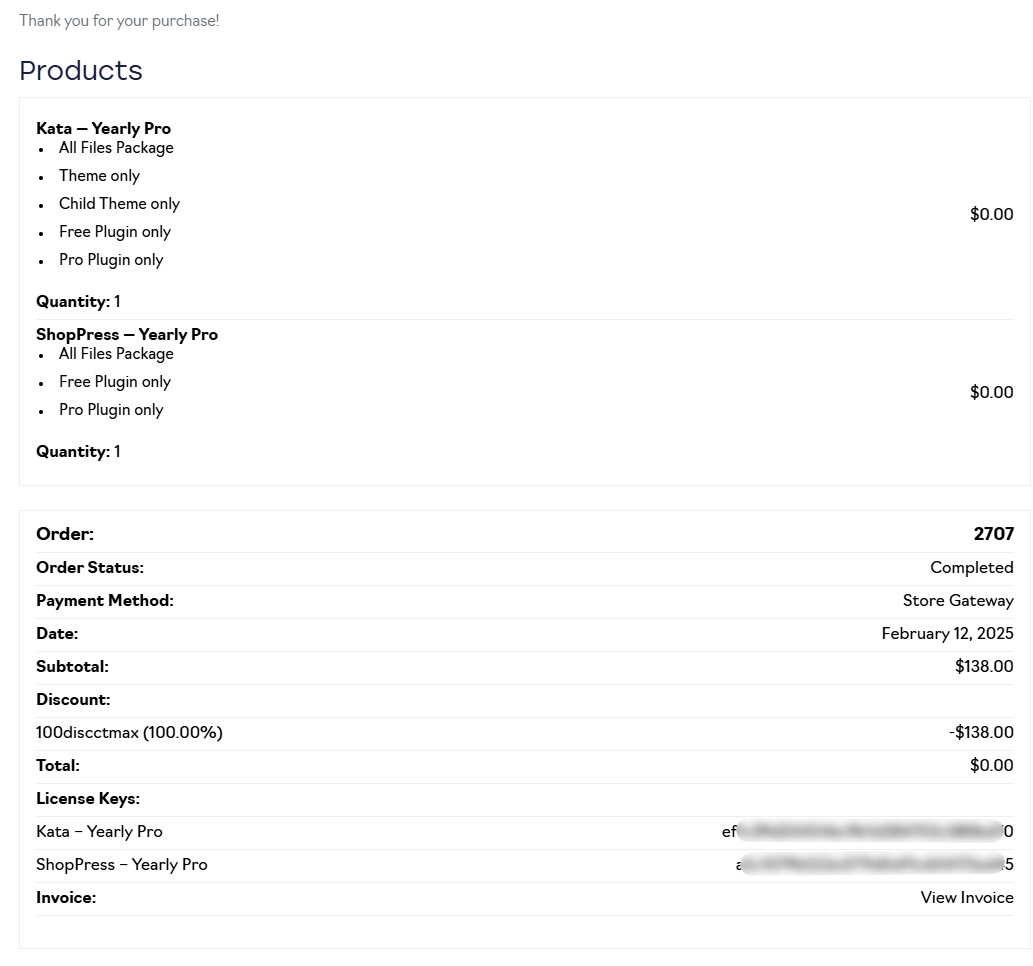Viewport: 1033px width, 966px height.
Task: Click the 'Invoice:' label
Action: [66, 897]
